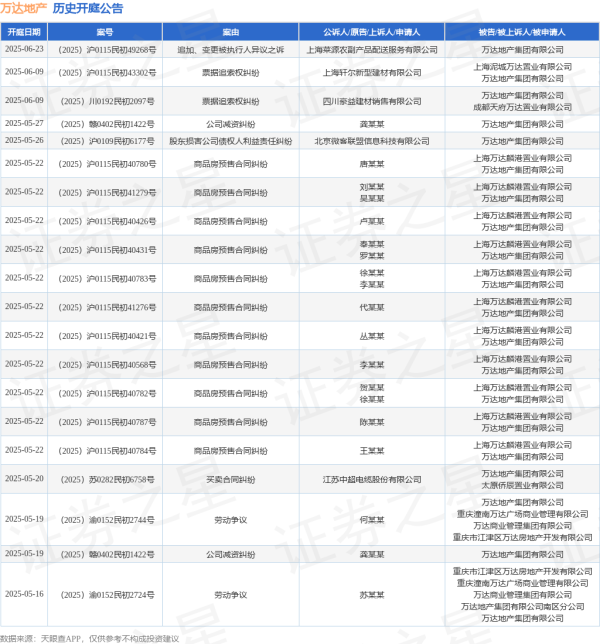Select case number 渝0152民初2724号
Viewport: 600px width, 644px height.
coord(107,595)
